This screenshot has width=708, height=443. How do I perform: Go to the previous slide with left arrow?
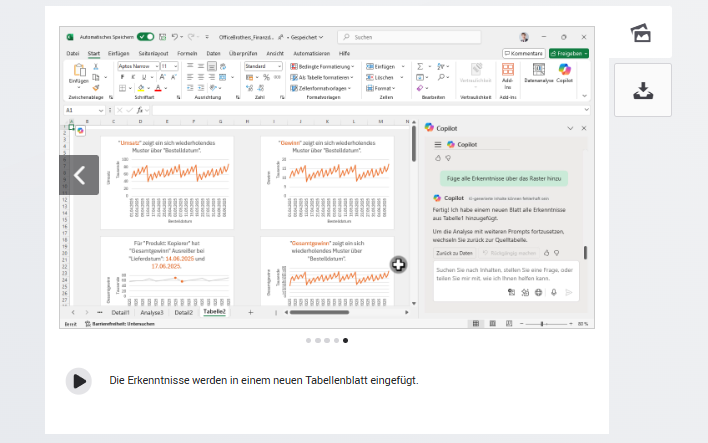point(79,175)
